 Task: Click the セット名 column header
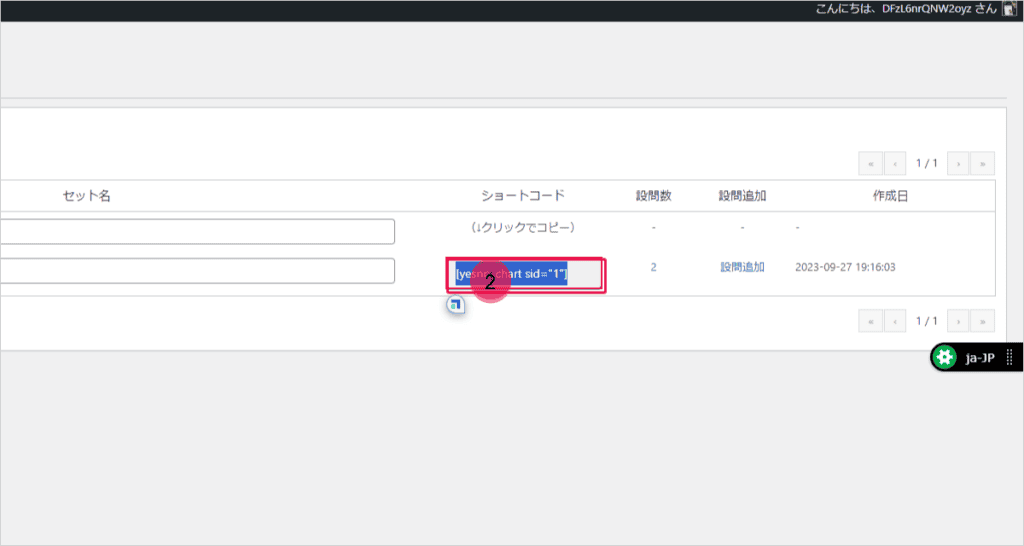(x=86, y=196)
